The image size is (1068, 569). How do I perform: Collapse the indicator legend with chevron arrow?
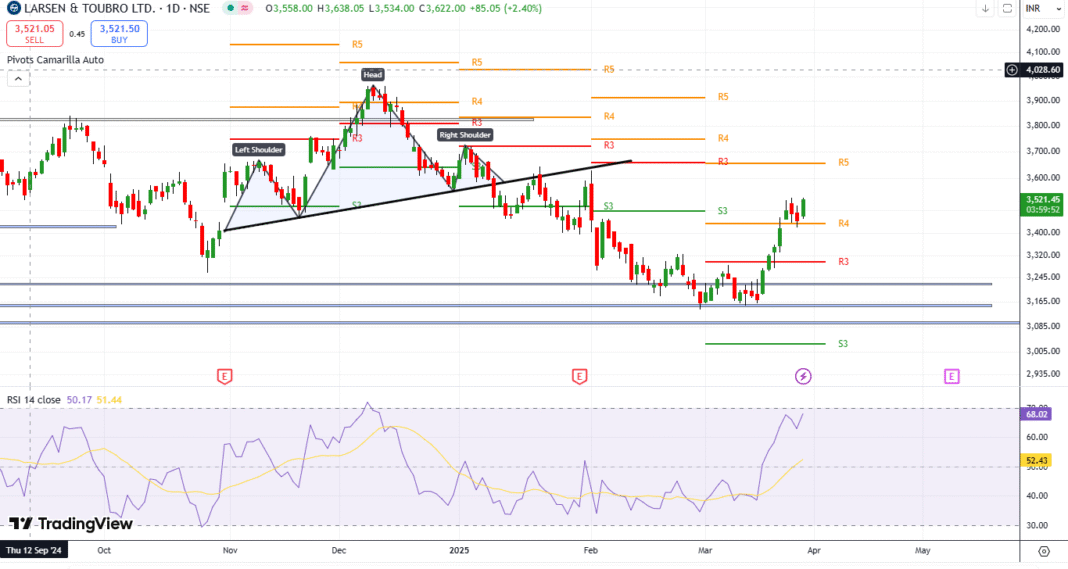17,79
